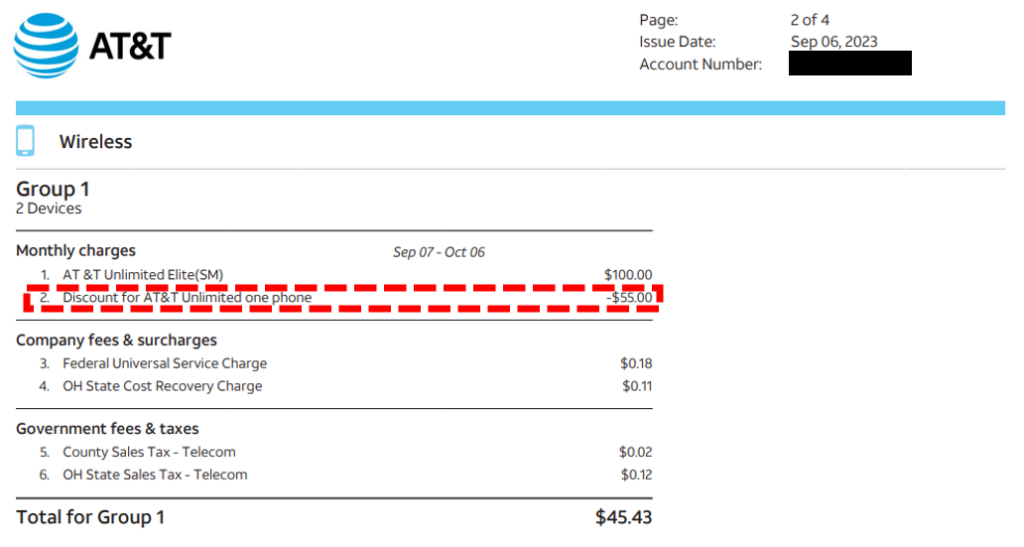
Task: Click the Group 1 heading
Action: 53,189
